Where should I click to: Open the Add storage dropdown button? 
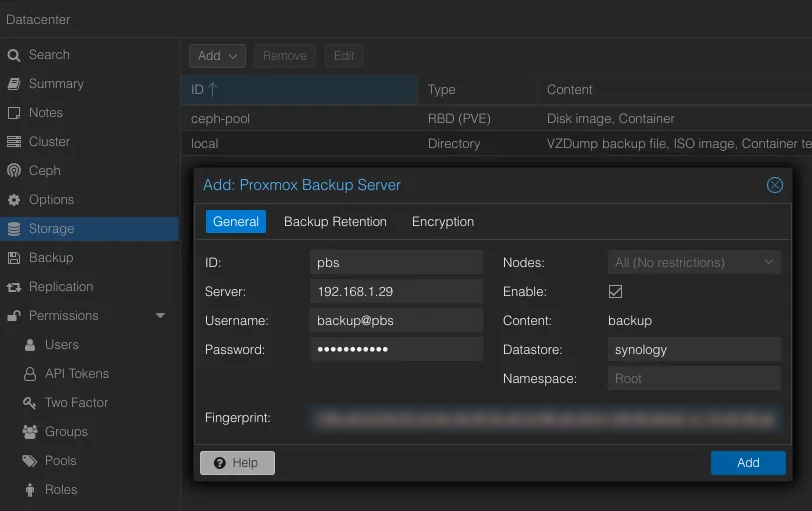(x=218, y=56)
